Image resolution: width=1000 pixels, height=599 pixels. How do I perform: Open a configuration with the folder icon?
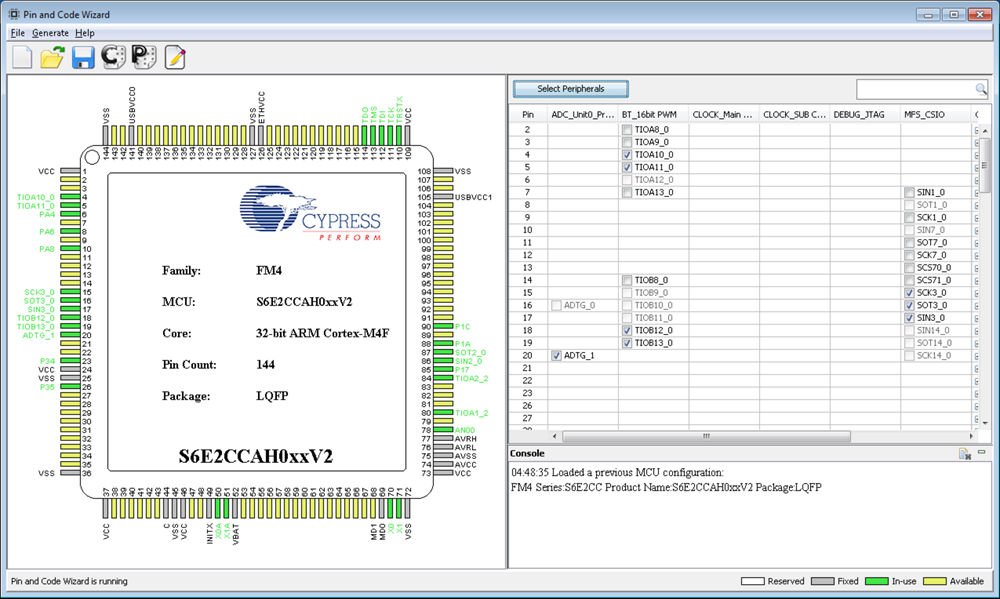click(x=52, y=57)
